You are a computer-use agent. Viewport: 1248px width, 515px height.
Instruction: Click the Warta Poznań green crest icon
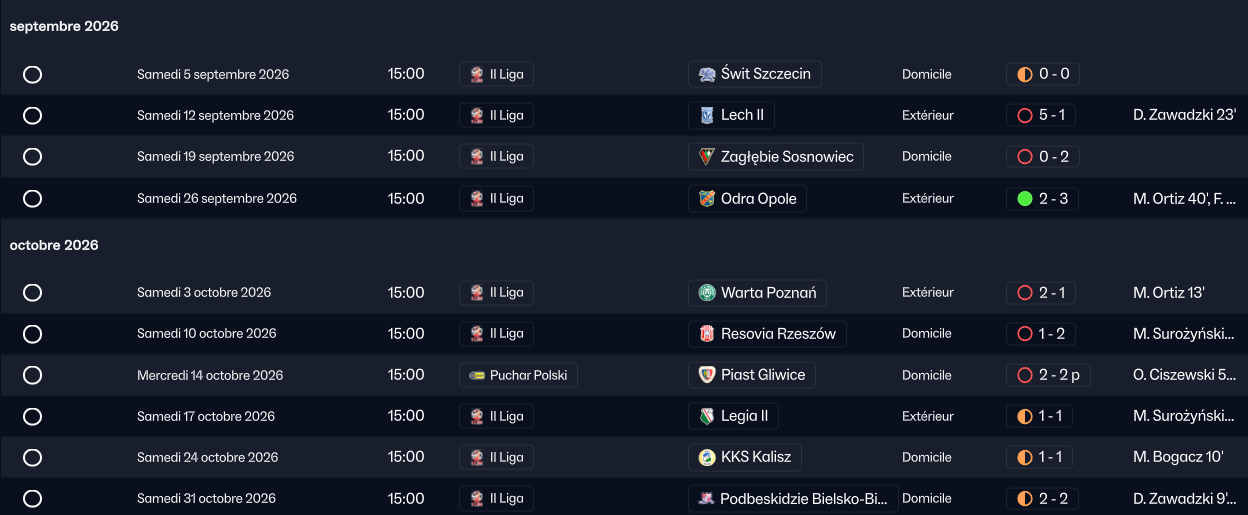(x=707, y=293)
